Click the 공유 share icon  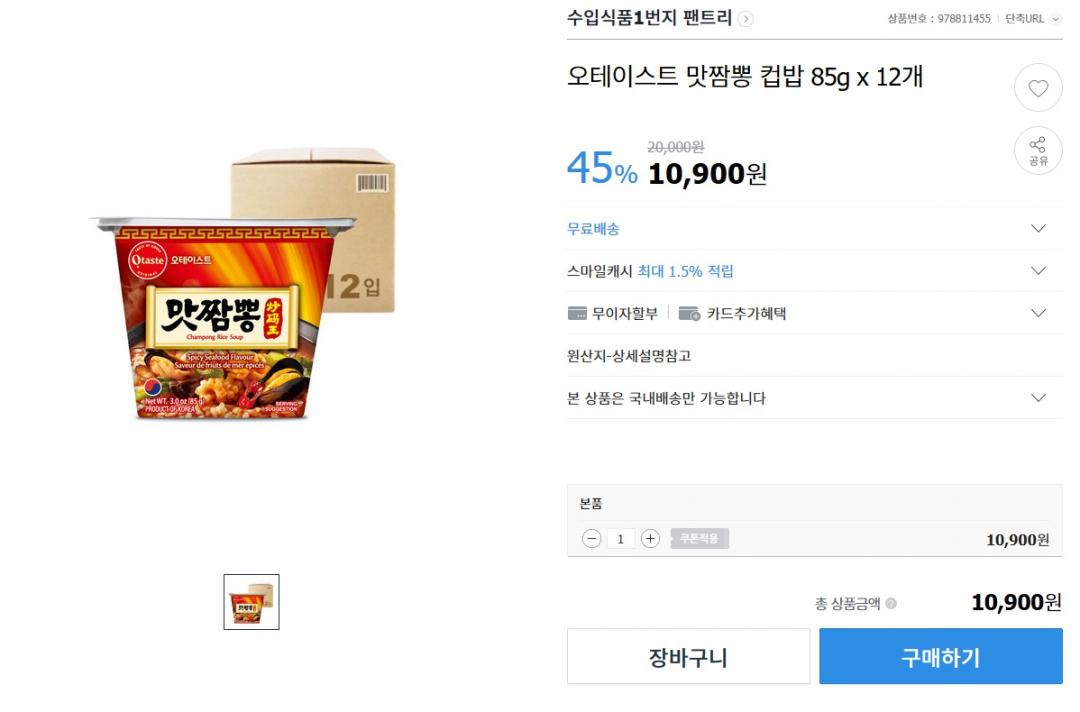click(1038, 150)
